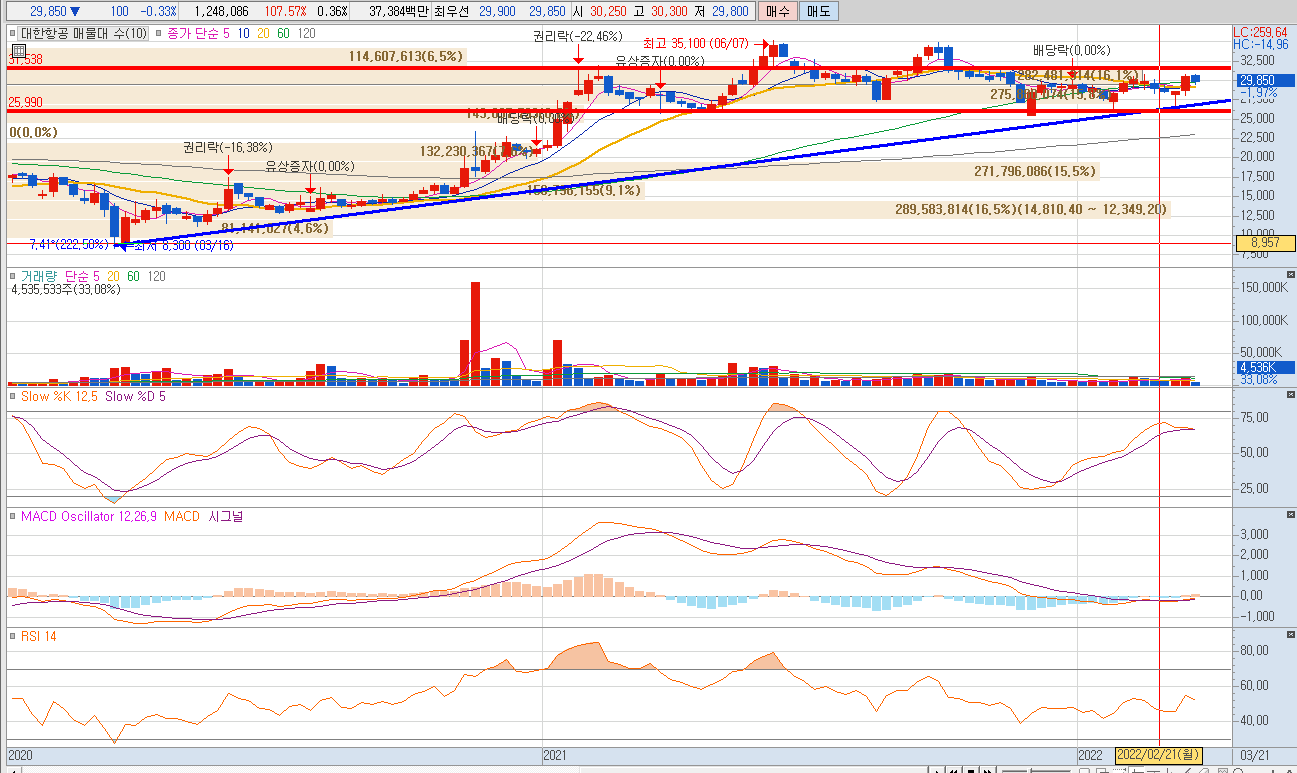Click the trading volume 1,248,086 in top bar
The width and height of the screenshot is (1297, 773).
click(221, 11)
